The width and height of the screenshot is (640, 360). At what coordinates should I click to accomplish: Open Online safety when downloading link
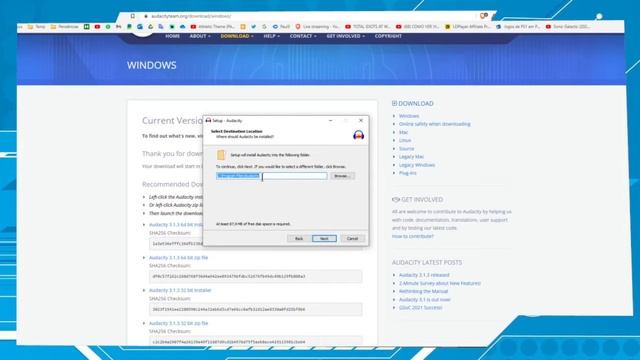434,124
